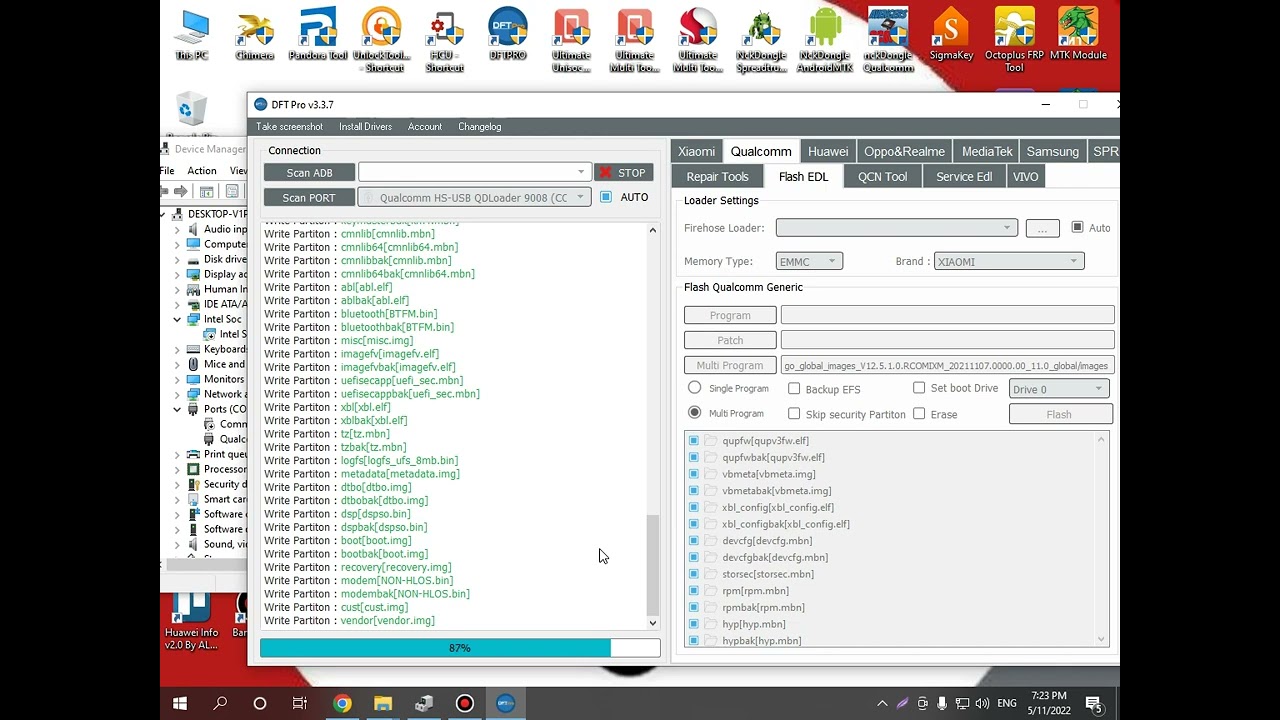This screenshot has width=1280, height=720.
Task: Open Google Chrome from the taskbar
Action: coord(342,704)
